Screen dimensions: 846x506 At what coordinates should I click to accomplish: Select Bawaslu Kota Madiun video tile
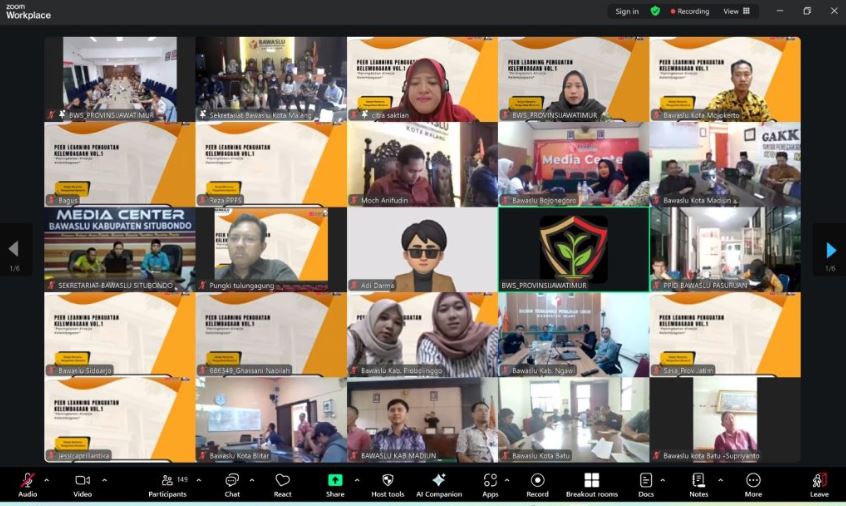725,164
